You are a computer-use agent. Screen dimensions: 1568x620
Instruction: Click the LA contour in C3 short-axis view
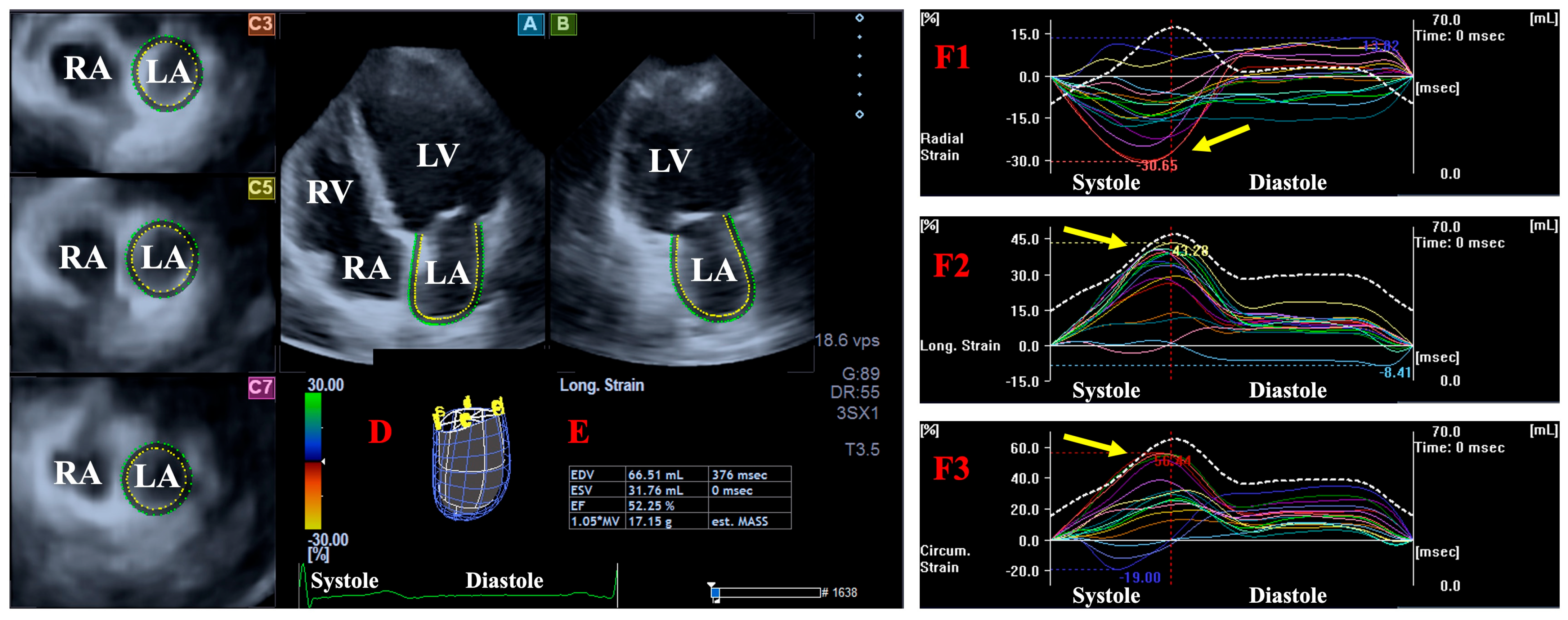tap(167, 73)
